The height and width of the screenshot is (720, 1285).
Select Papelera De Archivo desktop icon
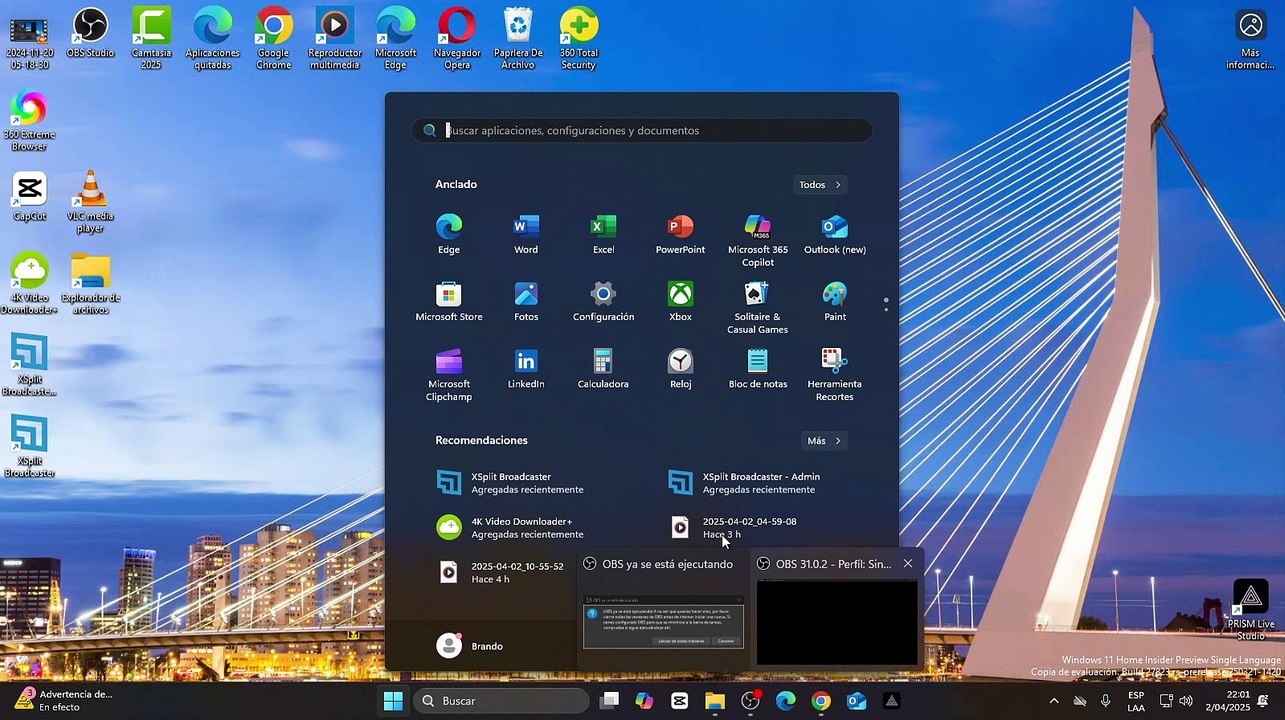point(518,39)
